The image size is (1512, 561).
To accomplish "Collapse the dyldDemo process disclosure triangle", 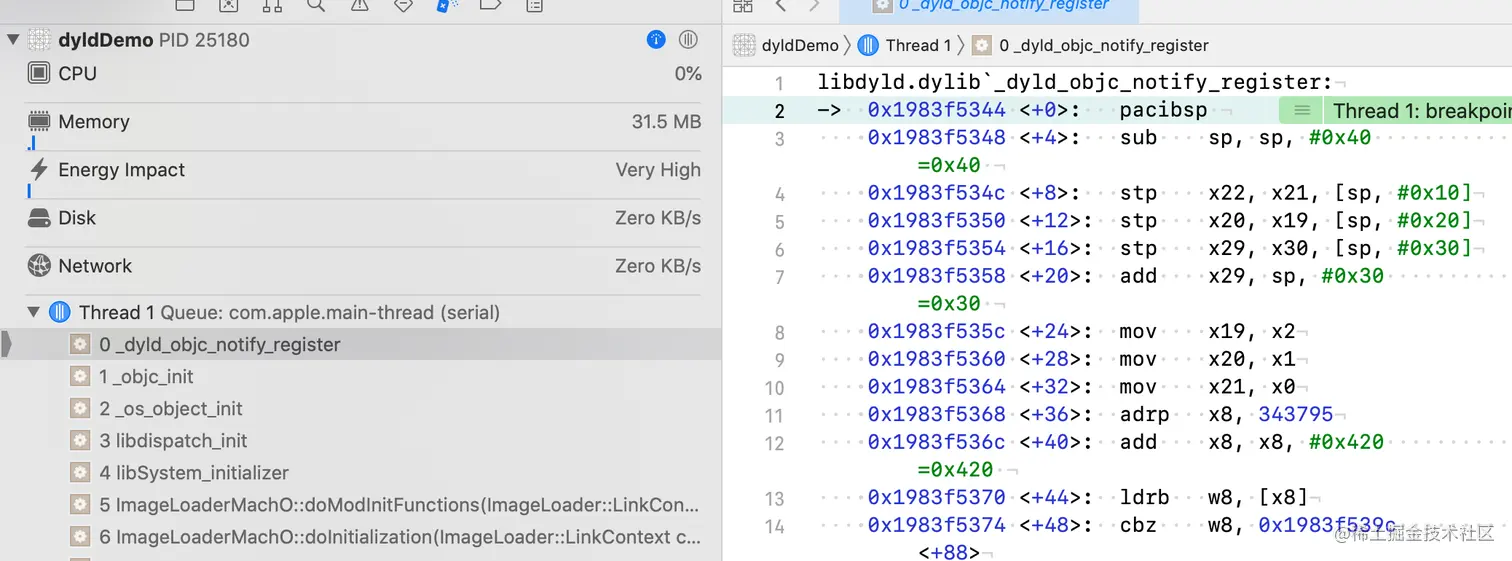I will coord(13,40).
